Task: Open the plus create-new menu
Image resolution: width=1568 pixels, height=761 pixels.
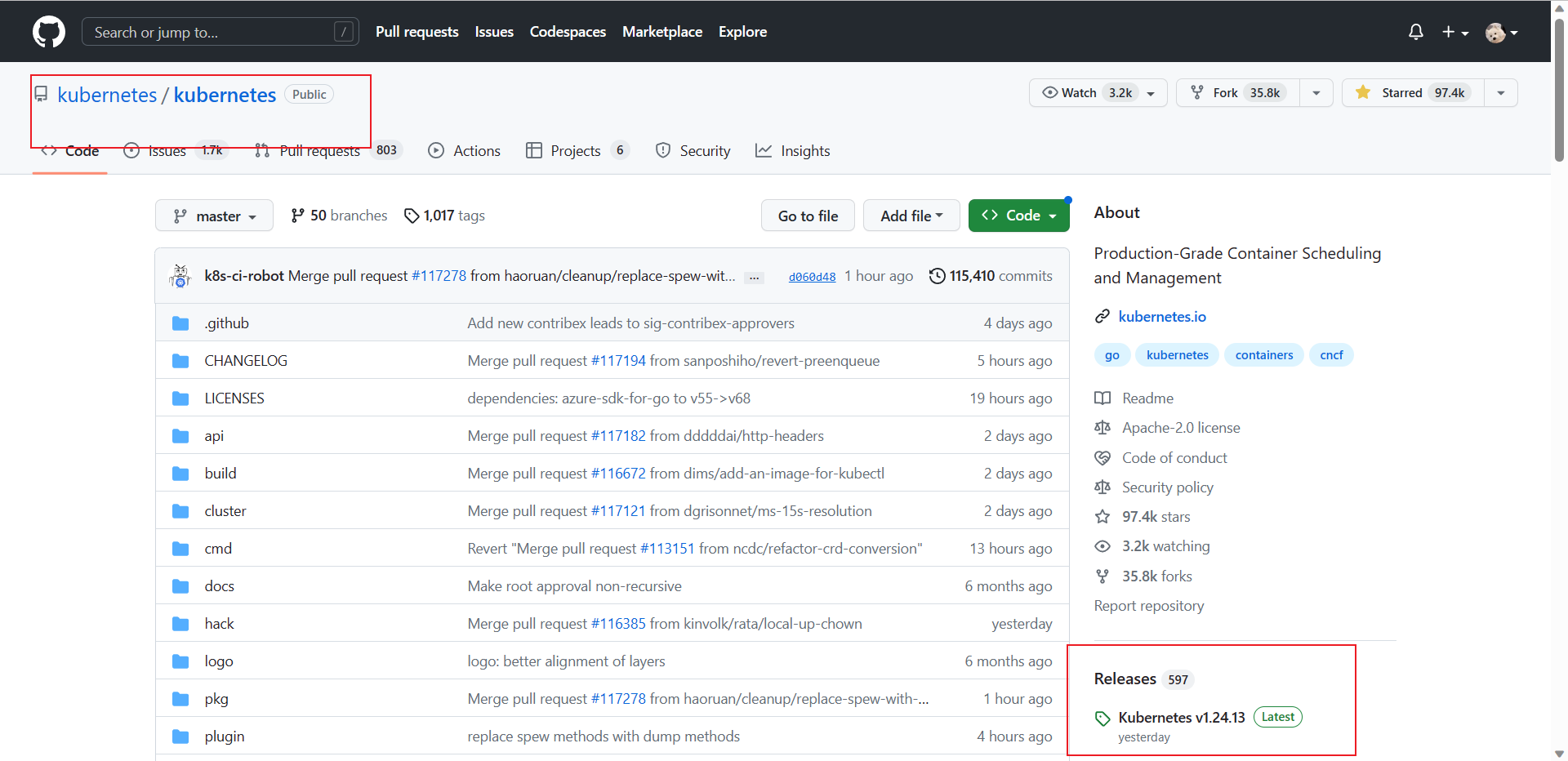Action: [x=1454, y=32]
